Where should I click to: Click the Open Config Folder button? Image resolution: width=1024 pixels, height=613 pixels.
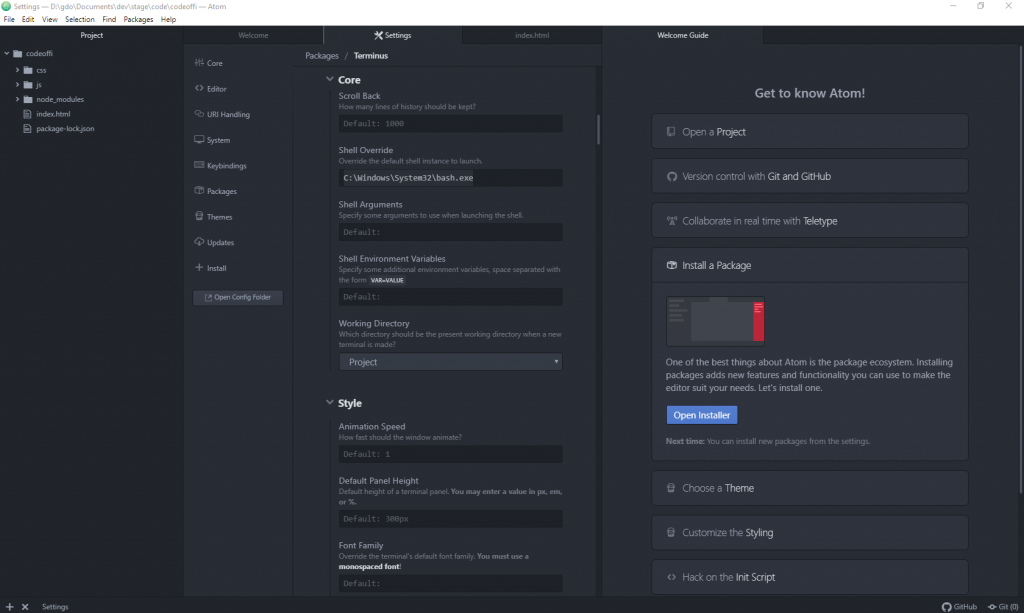[x=238, y=297]
